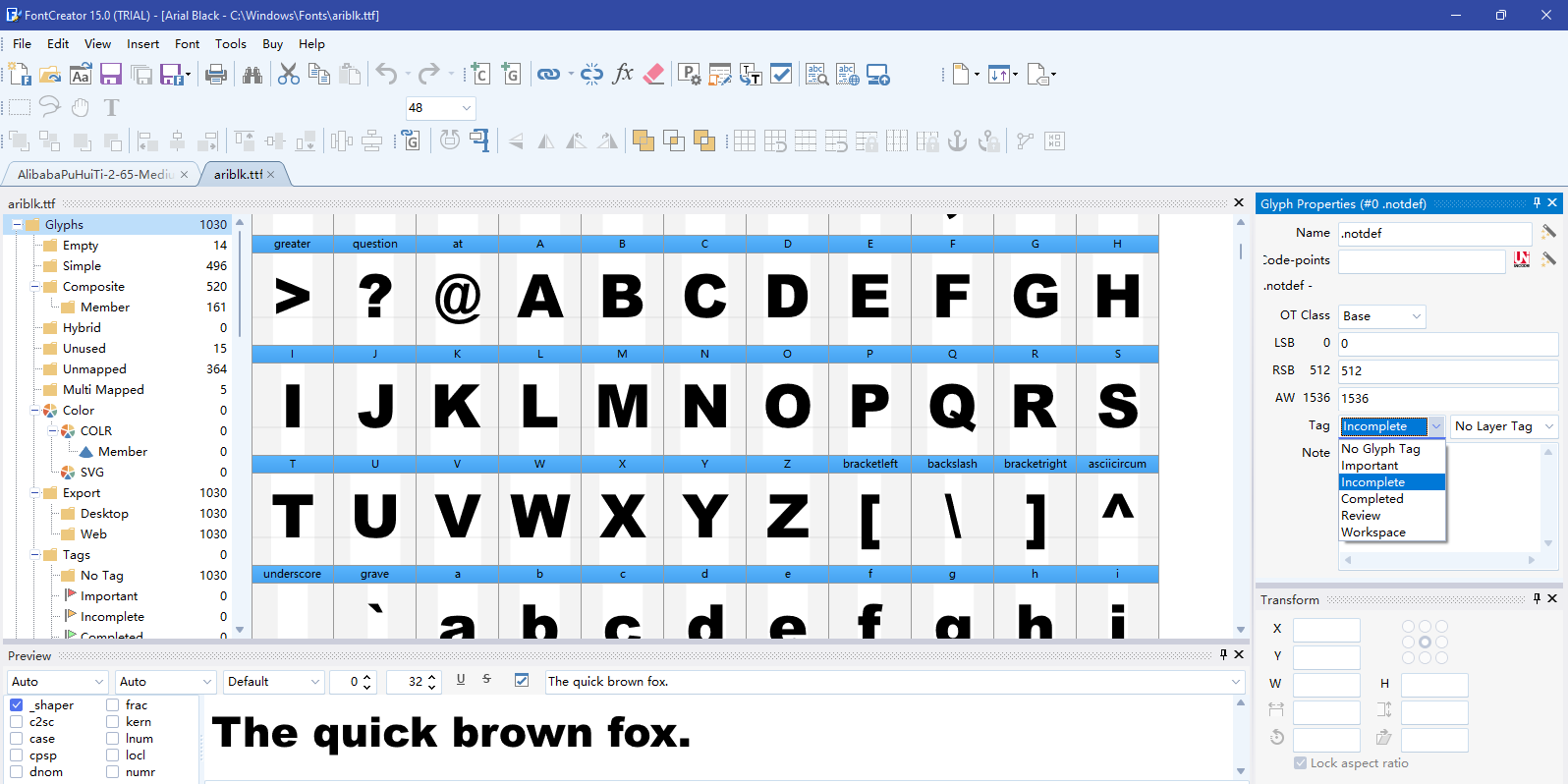Click the Save floppy disk icon
Viewport: 1568px width, 784px height.
[x=111, y=74]
